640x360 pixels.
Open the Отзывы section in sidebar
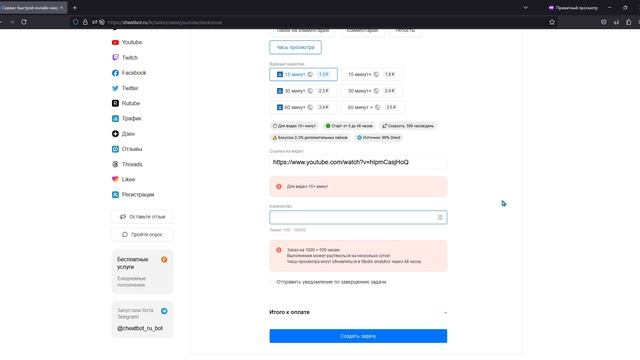(x=127, y=149)
